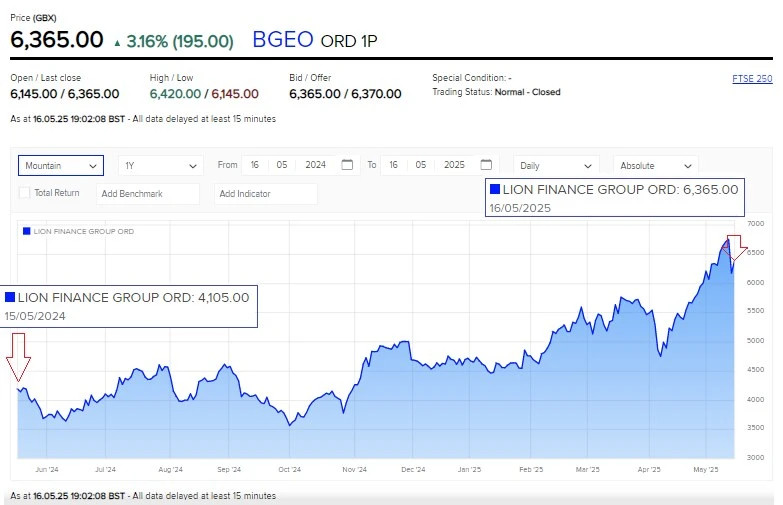Follow the FTSE 250 link
This screenshot has width=783, height=505.
(x=752, y=78)
